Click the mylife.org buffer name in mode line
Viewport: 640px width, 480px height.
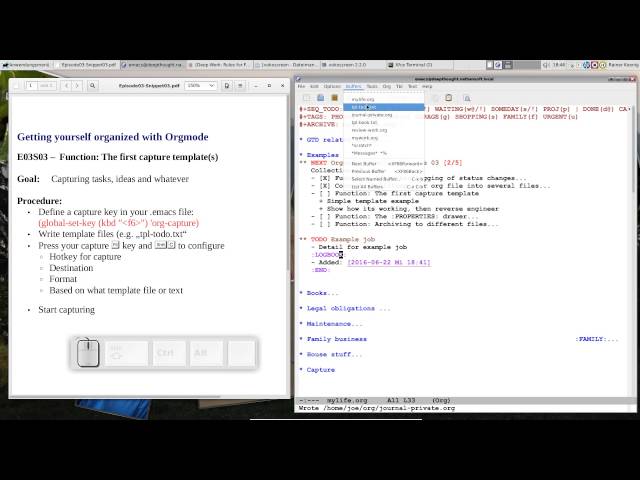(x=347, y=401)
